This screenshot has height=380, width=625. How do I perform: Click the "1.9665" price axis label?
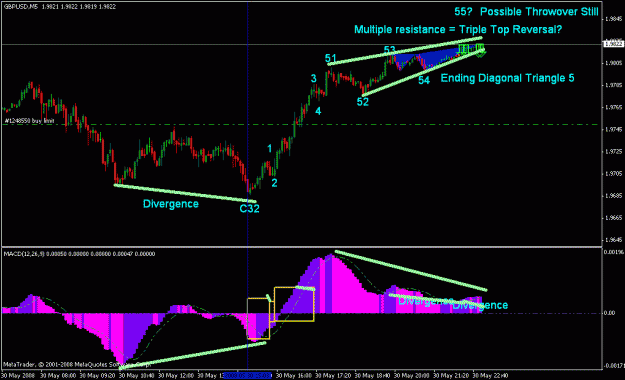[613, 218]
